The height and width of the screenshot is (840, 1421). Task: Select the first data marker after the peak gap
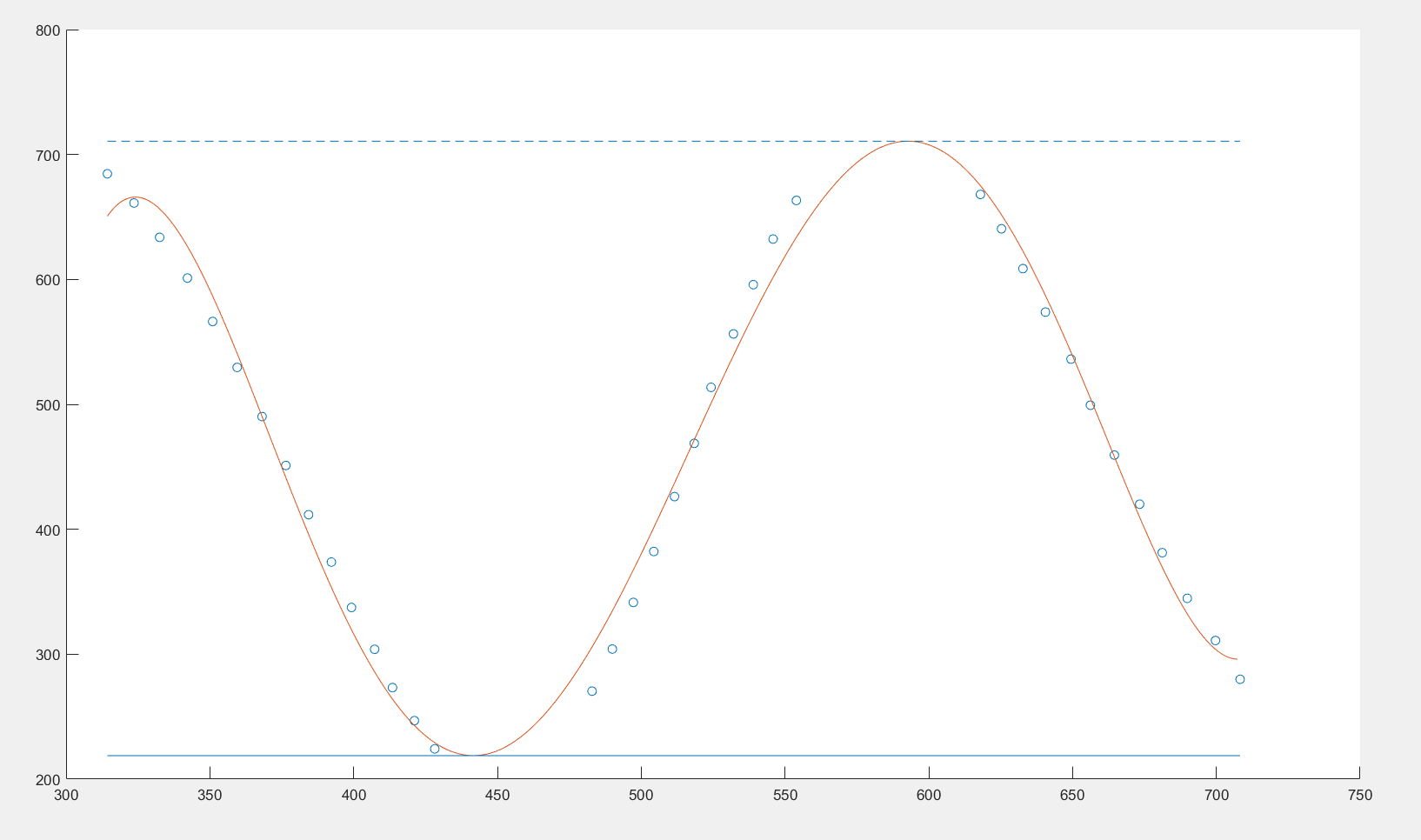980,195
